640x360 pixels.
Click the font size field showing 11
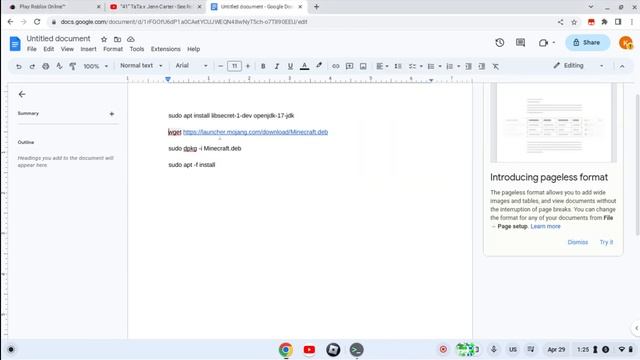234,66
